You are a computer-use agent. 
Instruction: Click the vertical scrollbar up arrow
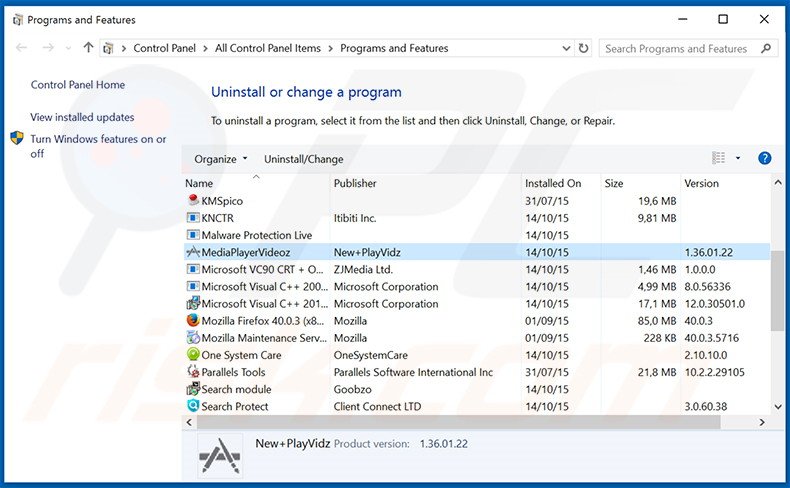point(778,182)
